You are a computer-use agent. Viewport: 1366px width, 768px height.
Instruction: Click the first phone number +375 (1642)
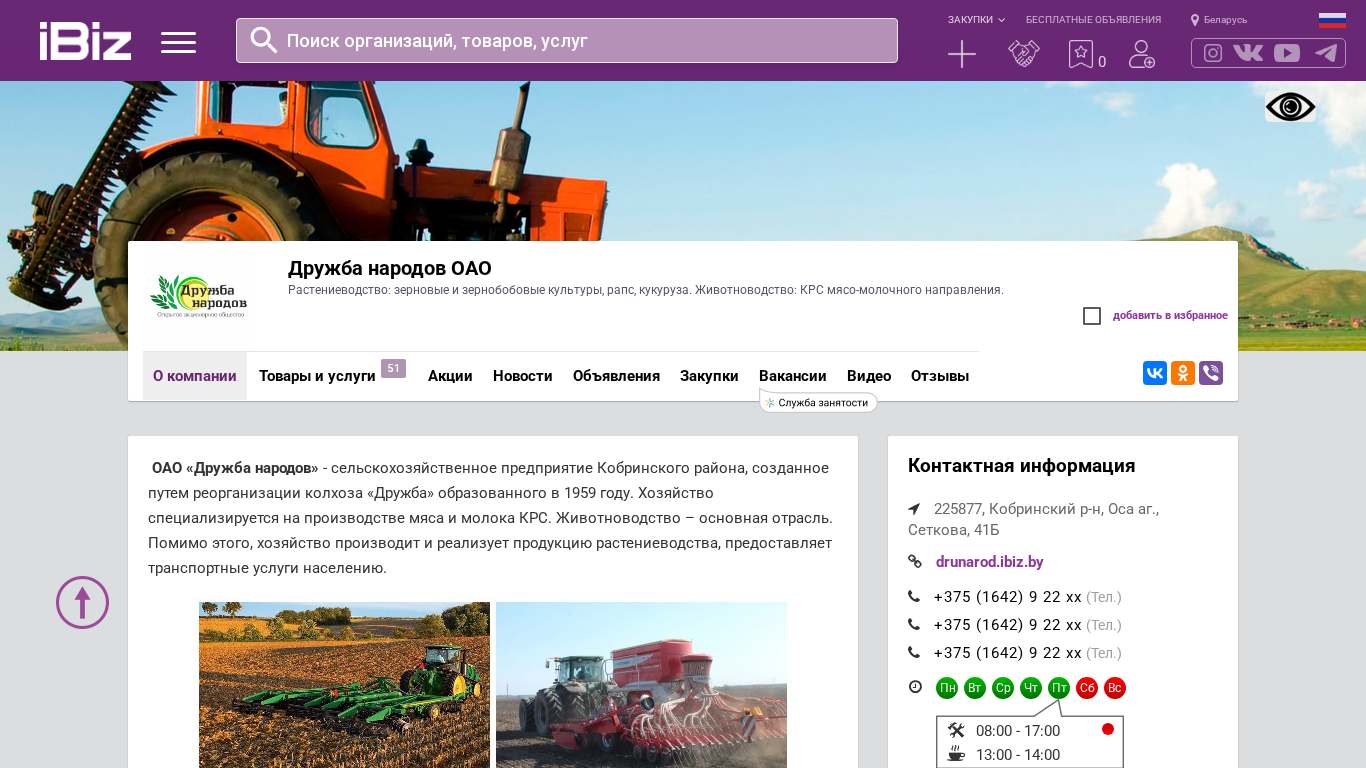tap(1008, 597)
